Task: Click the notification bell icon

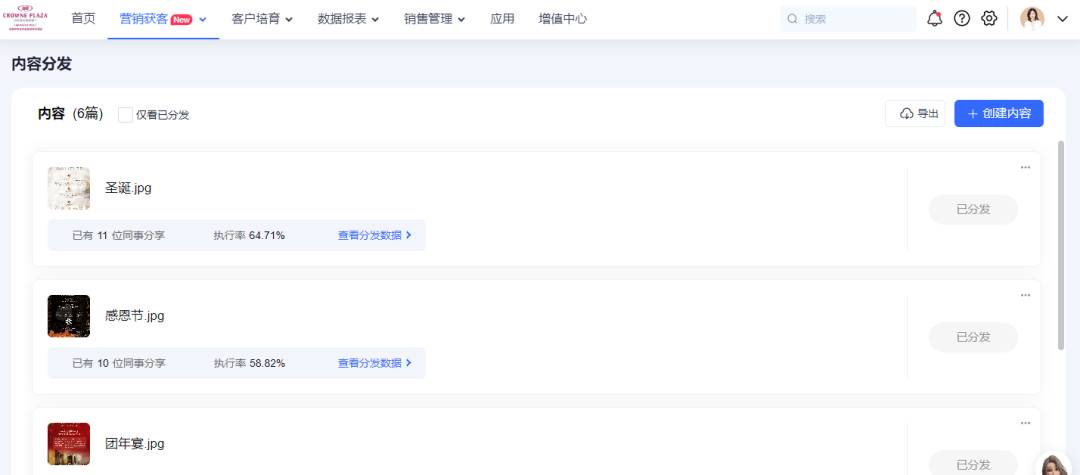Action: (935, 18)
